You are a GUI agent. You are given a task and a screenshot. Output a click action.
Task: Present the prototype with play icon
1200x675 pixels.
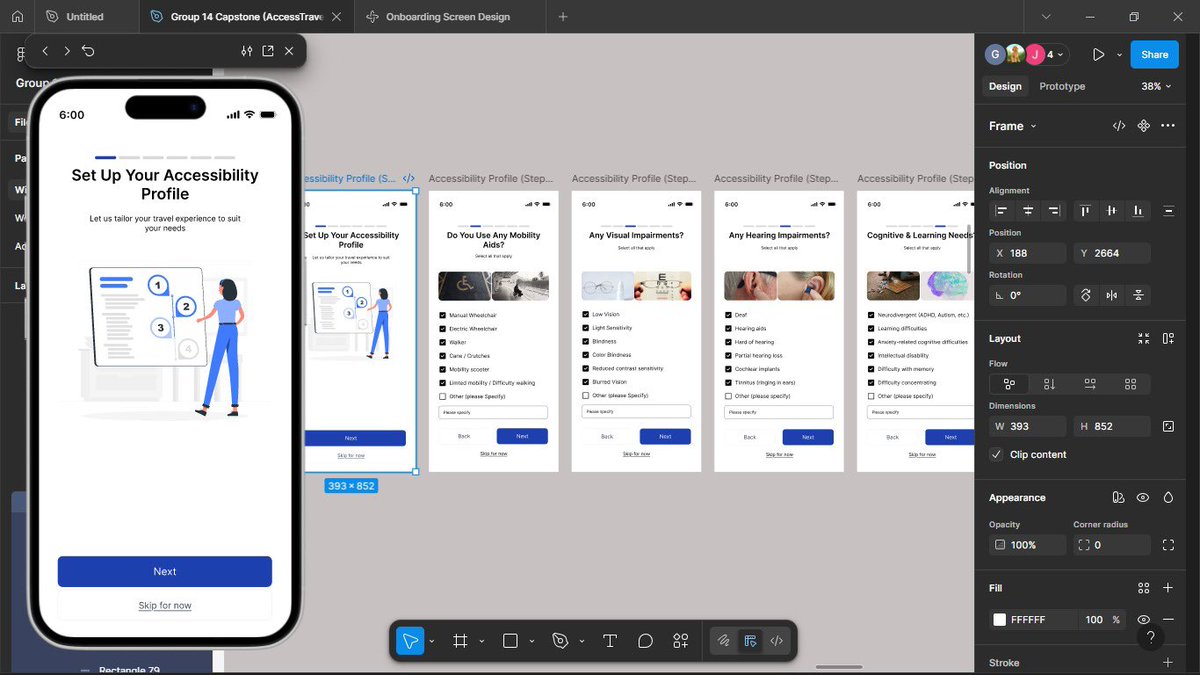coord(1098,55)
